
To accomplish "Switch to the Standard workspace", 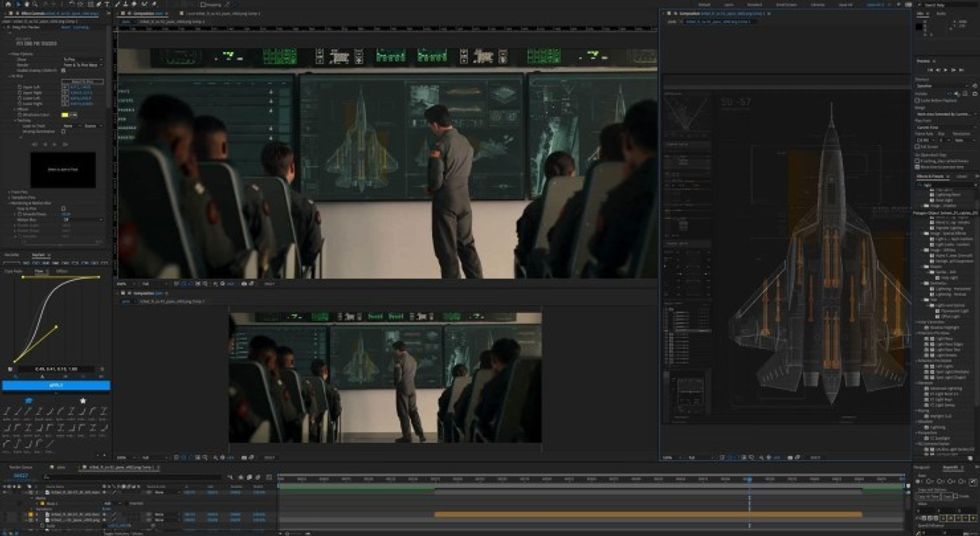I will [x=754, y=5].
